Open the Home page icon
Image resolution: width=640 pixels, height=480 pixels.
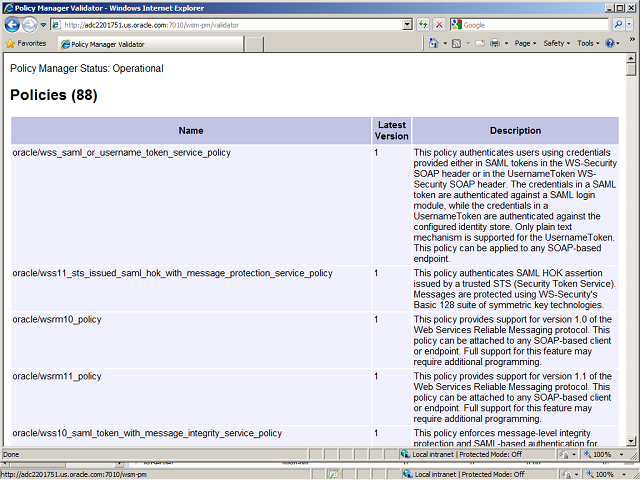pos(435,44)
